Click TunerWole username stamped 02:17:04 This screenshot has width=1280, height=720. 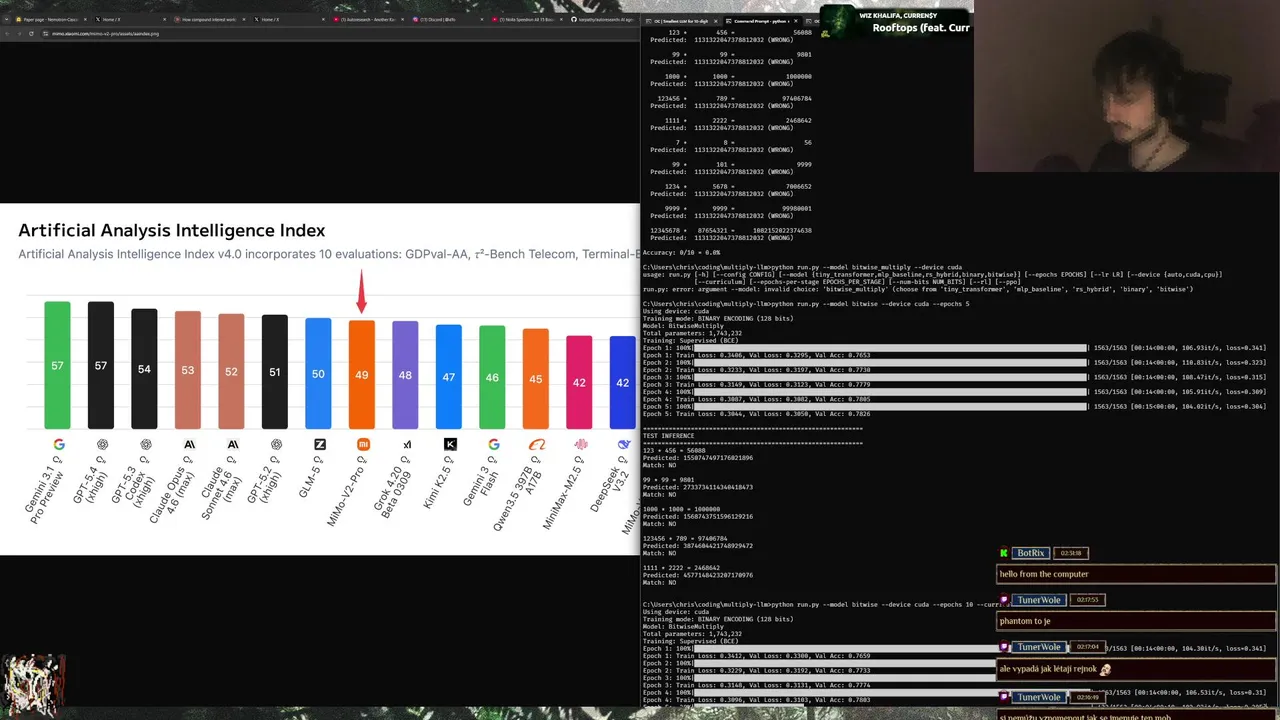coord(1038,647)
